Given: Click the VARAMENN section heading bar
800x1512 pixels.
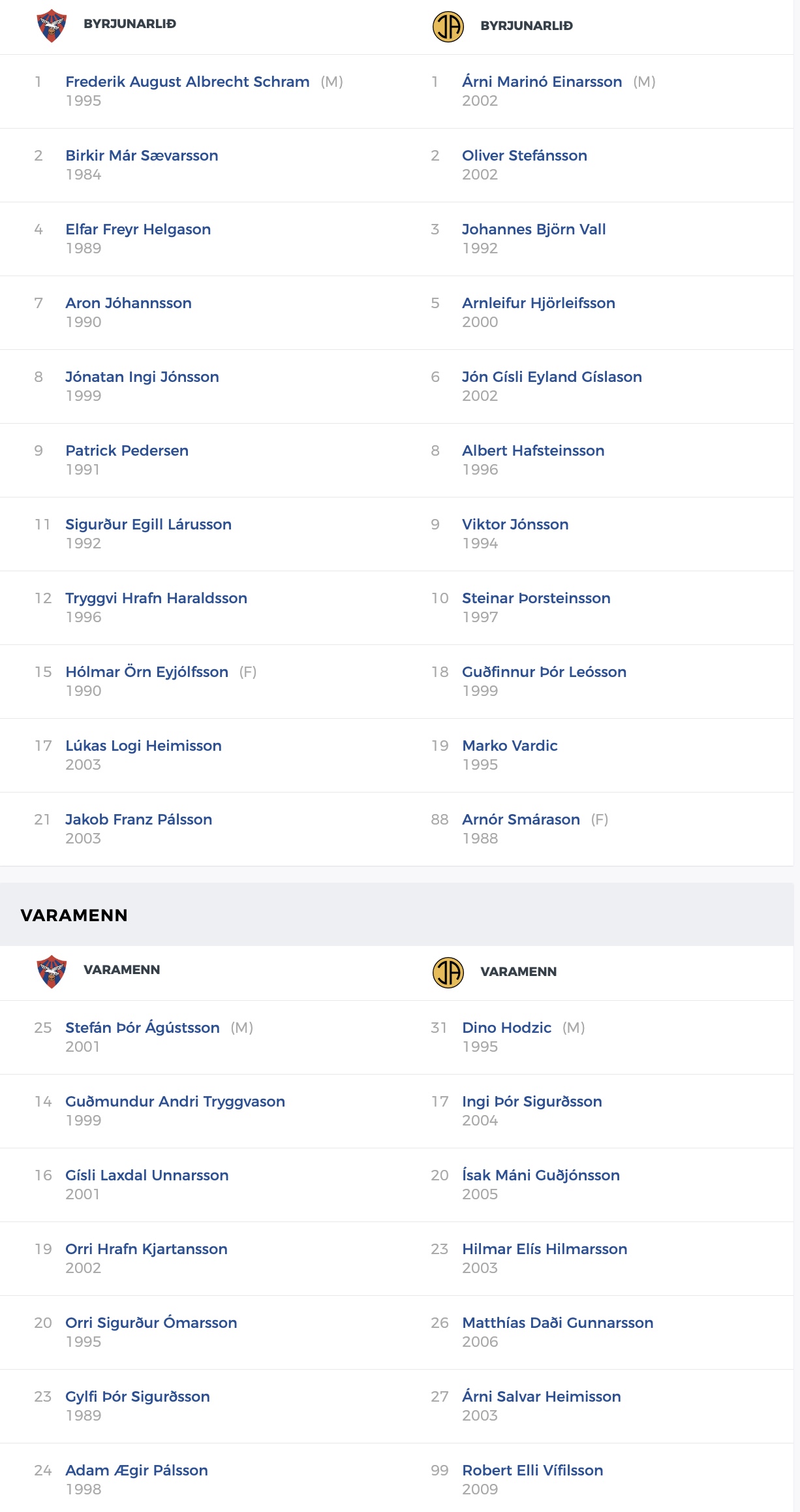Looking at the screenshot, I should click(x=397, y=915).
